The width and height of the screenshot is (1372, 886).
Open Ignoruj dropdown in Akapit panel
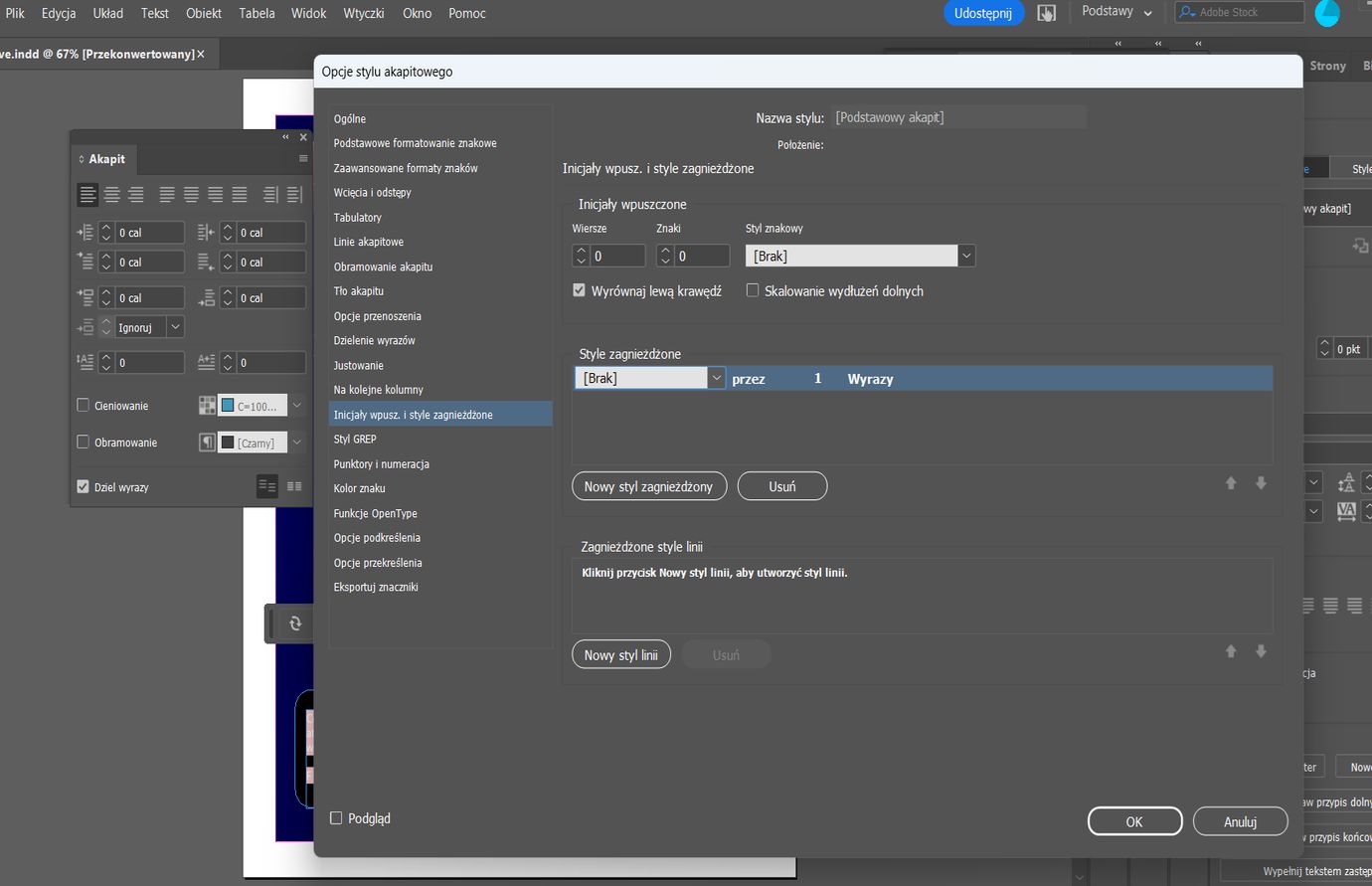coord(175,327)
